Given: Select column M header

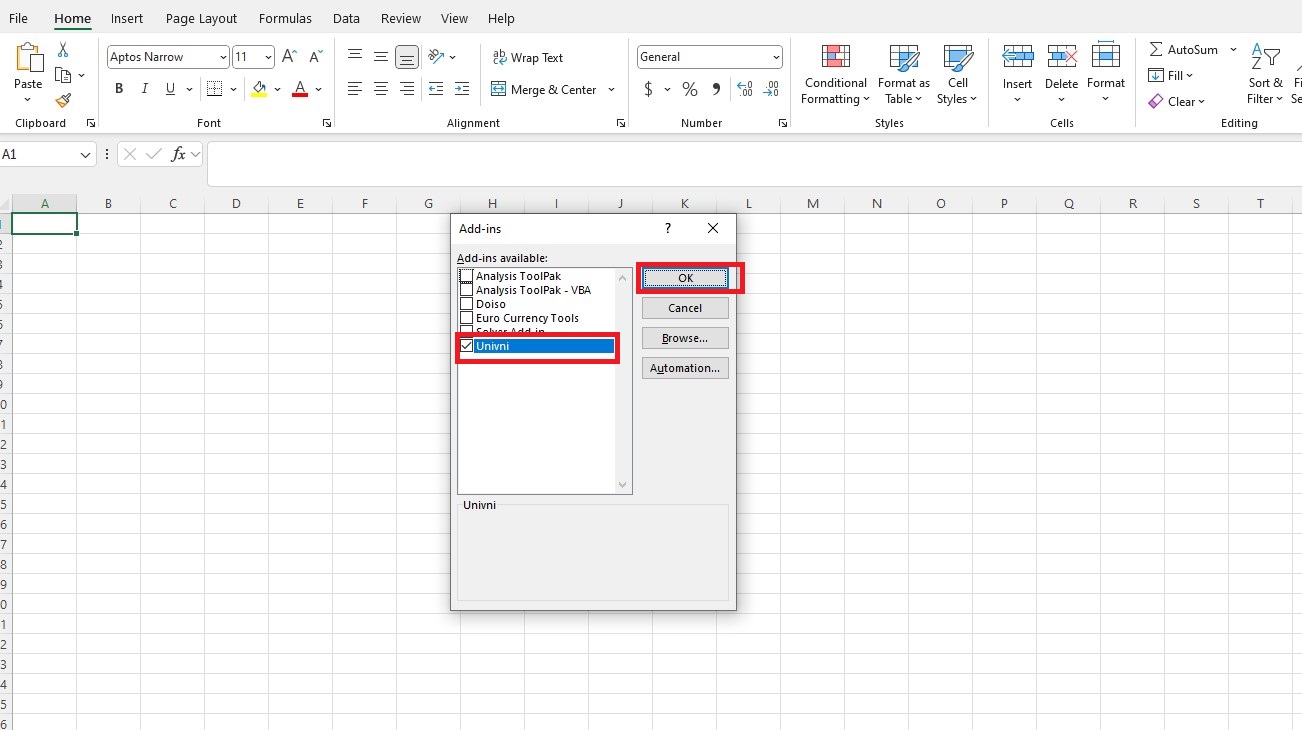Looking at the screenshot, I should pyautogui.click(x=813, y=203).
